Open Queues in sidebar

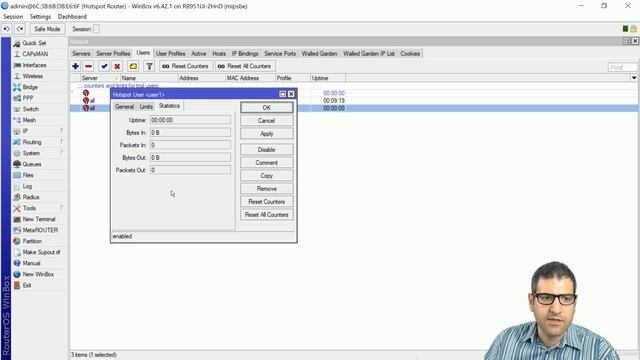coord(32,164)
